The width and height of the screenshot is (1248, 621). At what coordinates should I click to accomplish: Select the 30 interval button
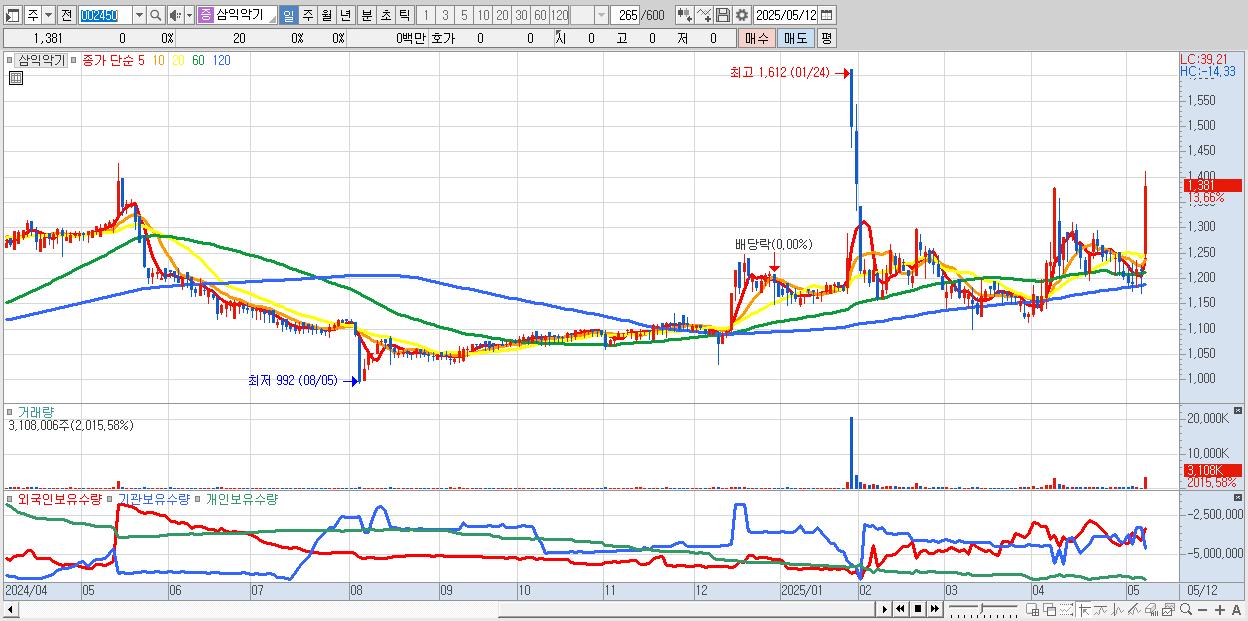point(521,15)
